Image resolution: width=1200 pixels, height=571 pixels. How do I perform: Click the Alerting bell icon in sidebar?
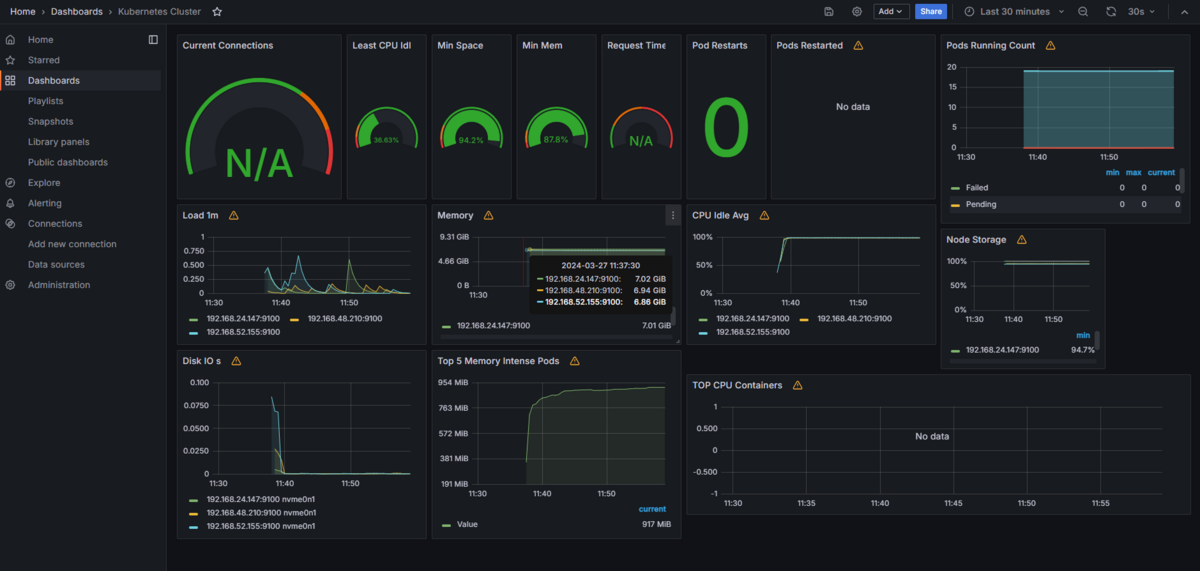click(10, 203)
